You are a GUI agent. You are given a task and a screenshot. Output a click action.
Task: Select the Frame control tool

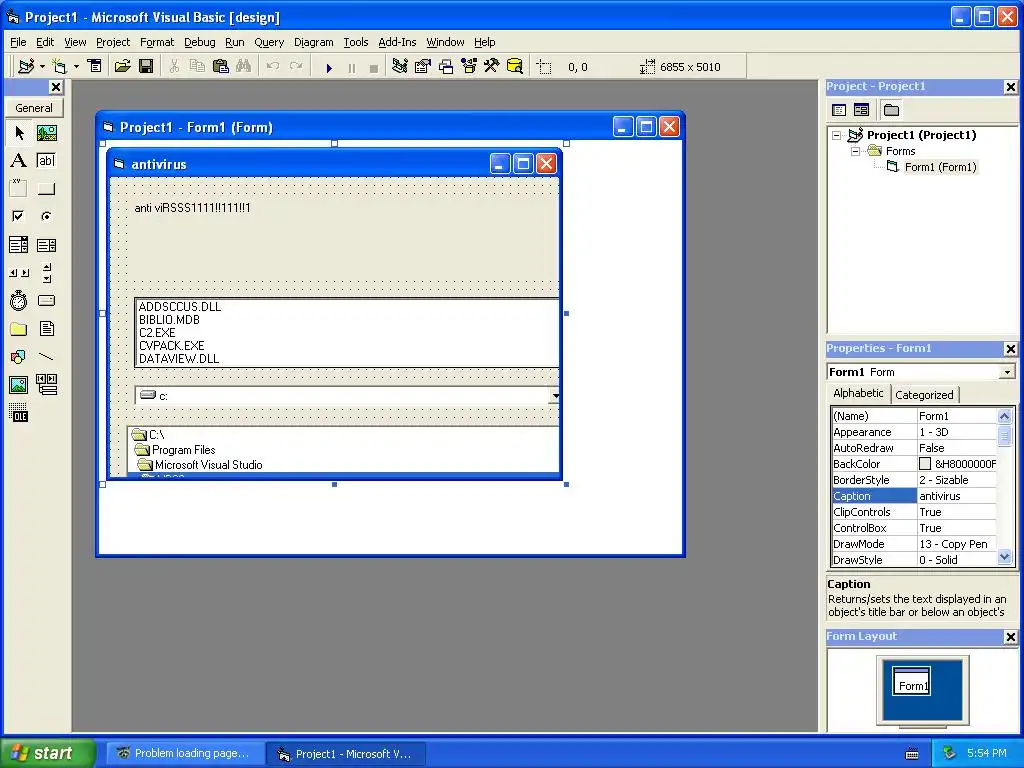point(19,189)
